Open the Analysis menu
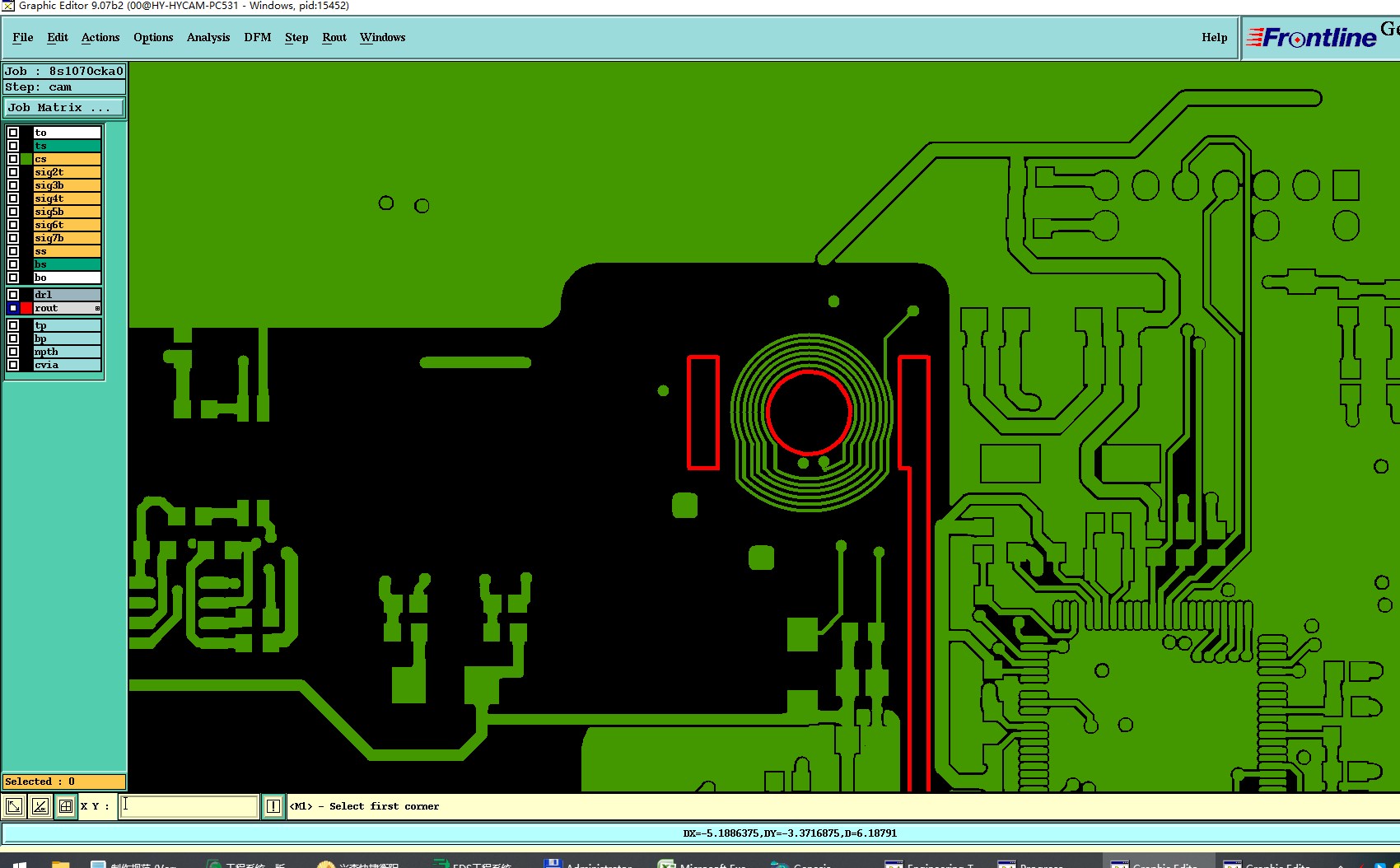 point(208,37)
